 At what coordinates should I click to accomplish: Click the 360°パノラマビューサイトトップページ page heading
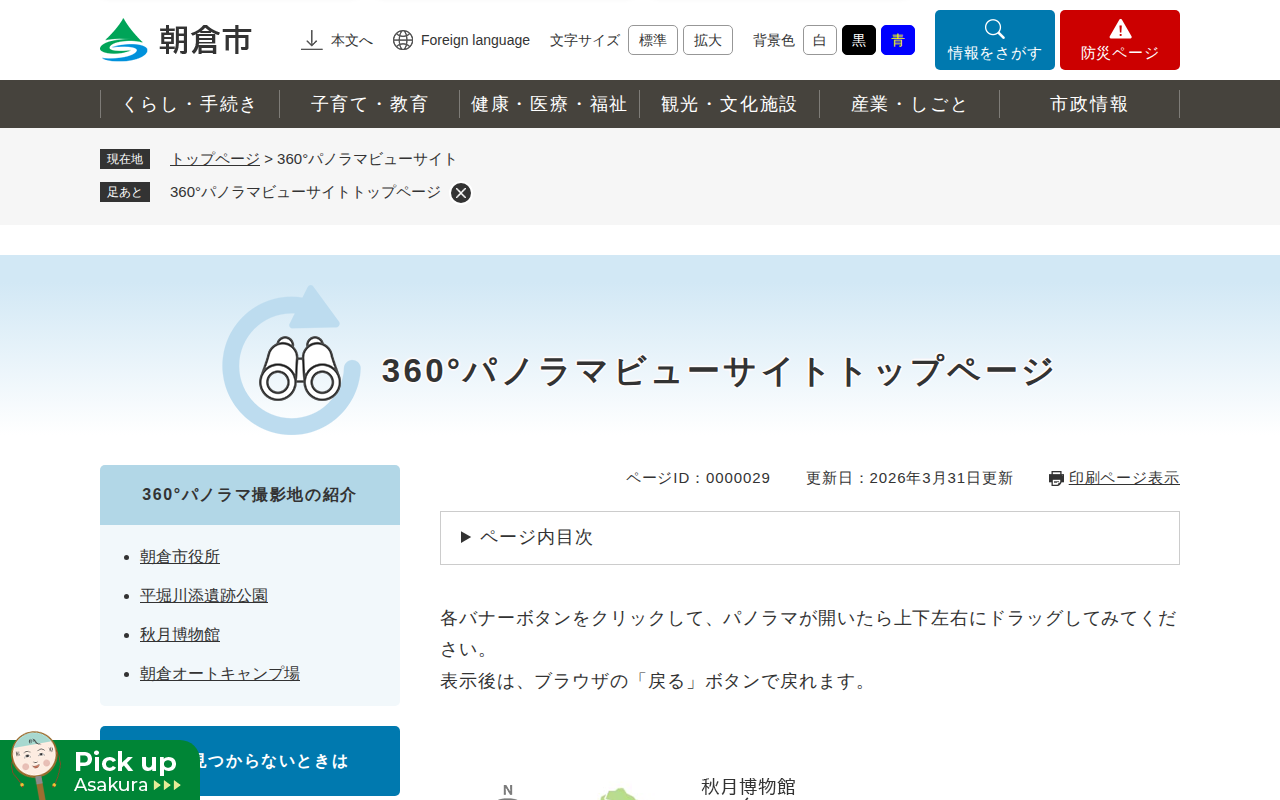(718, 371)
